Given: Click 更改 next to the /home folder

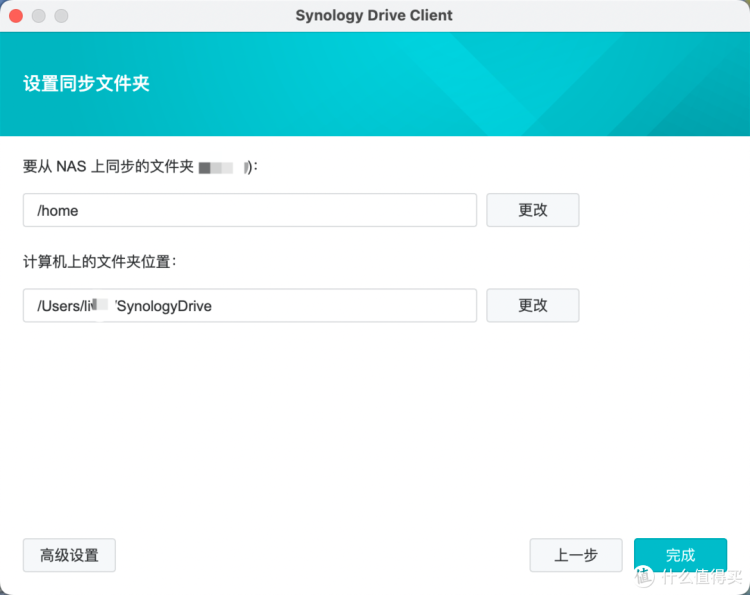Looking at the screenshot, I should [x=533, y=210].
